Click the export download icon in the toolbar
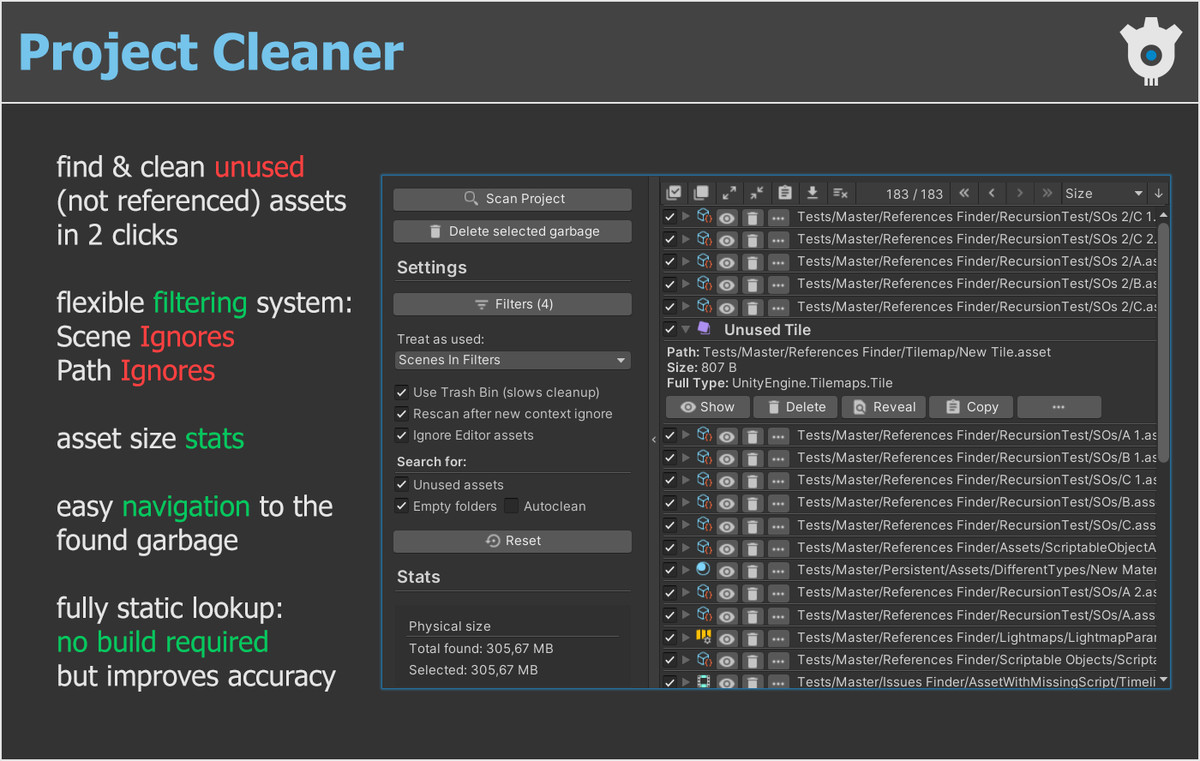The image size is (1200, 761). [812, 192]
